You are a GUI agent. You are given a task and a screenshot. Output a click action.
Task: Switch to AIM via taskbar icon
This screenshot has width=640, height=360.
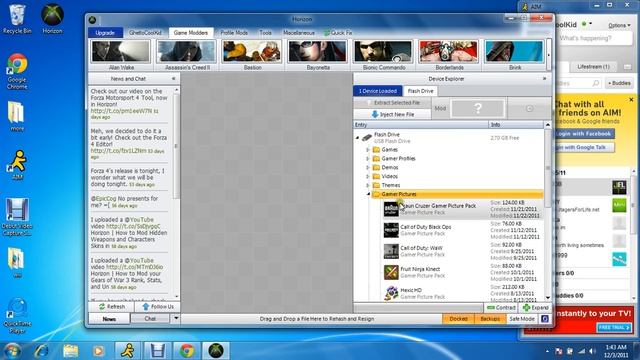tap(128, 351)
